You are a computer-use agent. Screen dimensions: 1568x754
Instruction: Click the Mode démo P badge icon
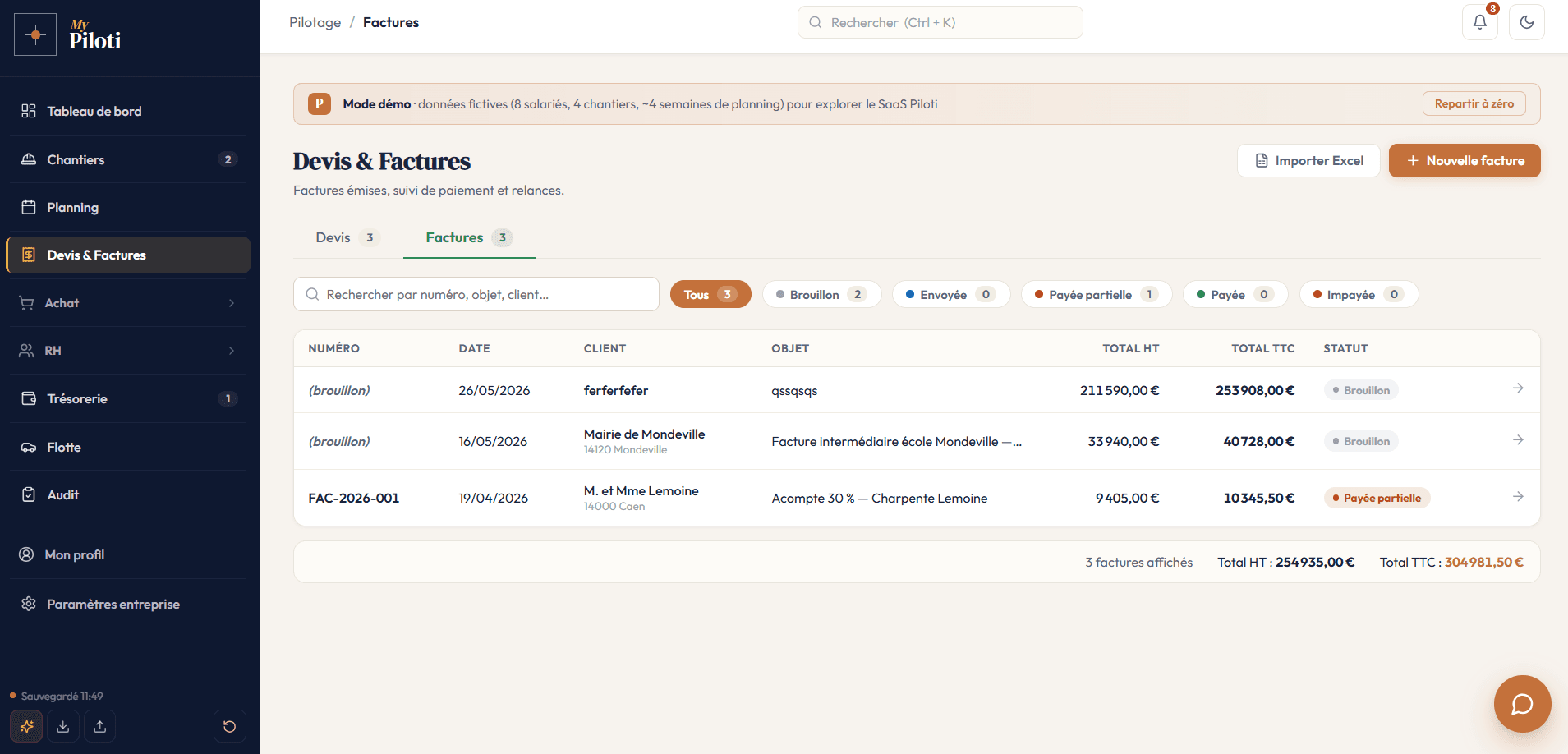319,103
